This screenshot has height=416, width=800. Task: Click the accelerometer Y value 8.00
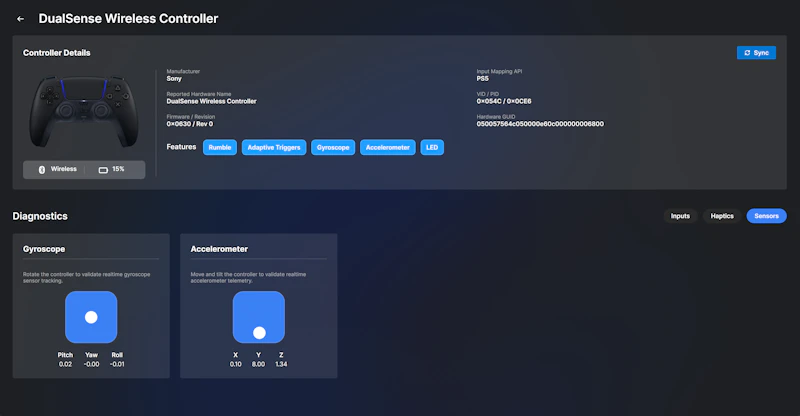(258, 364)
